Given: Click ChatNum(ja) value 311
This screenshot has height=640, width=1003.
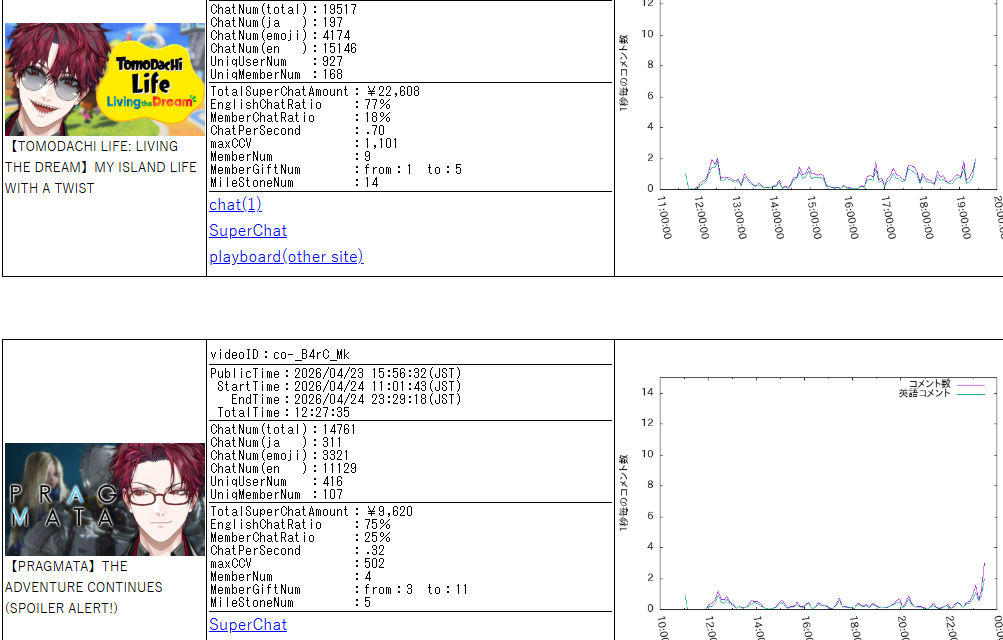Looking at the screenshot, I should click(x=332, y=442).
